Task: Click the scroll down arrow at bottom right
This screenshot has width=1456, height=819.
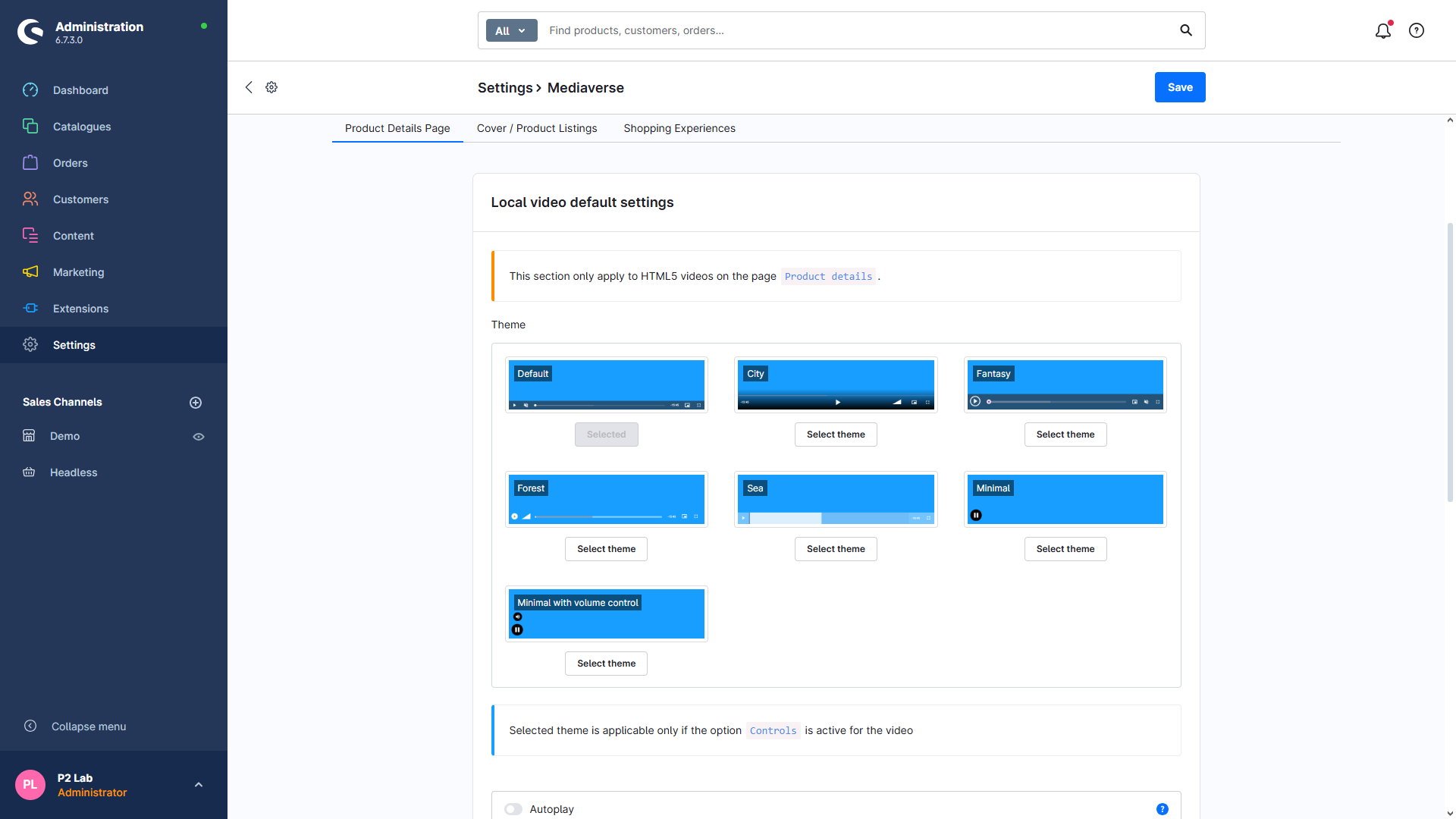Action: click(1450, 813)
